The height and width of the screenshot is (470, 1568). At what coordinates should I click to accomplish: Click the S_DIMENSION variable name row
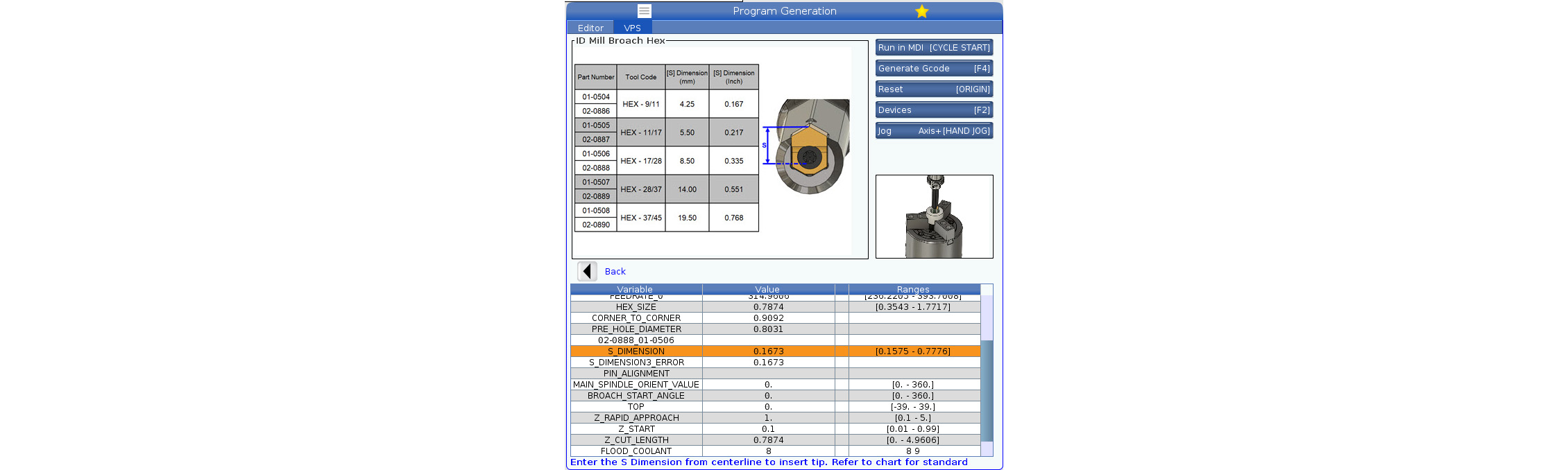pos(636,351)
